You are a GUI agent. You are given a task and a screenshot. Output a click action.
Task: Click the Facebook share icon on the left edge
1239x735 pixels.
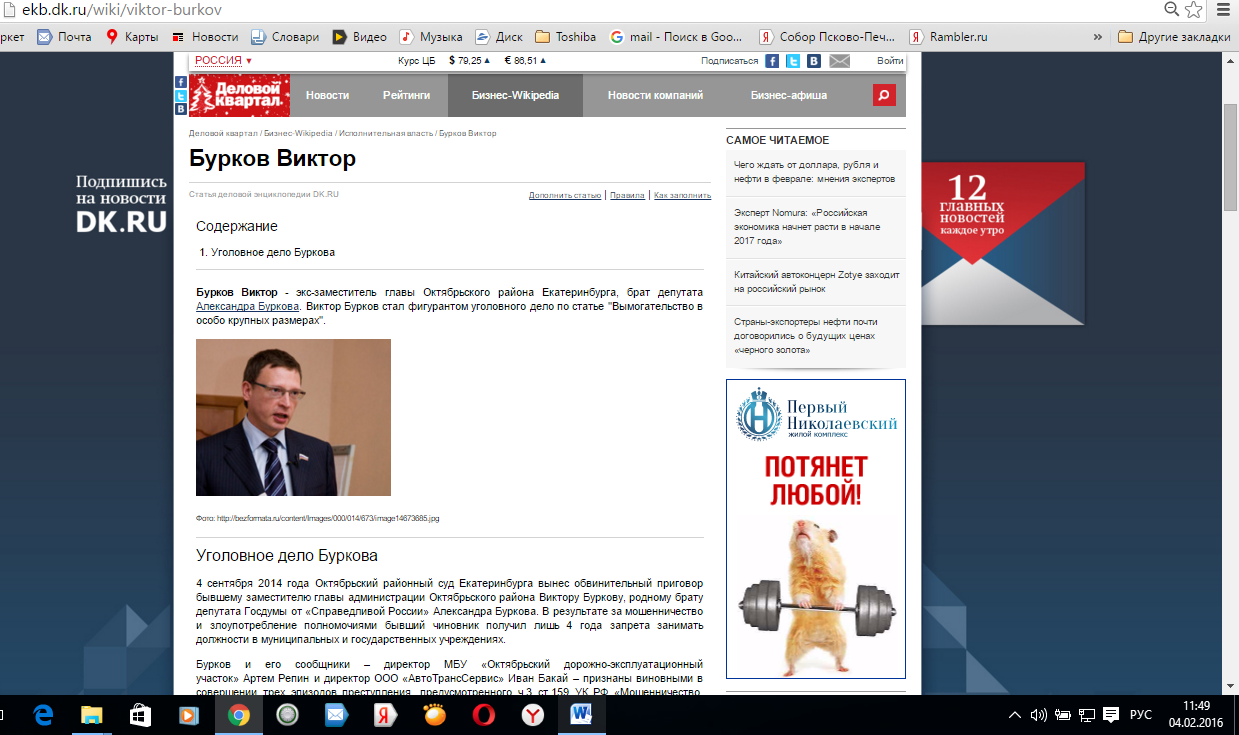[181, 82]
